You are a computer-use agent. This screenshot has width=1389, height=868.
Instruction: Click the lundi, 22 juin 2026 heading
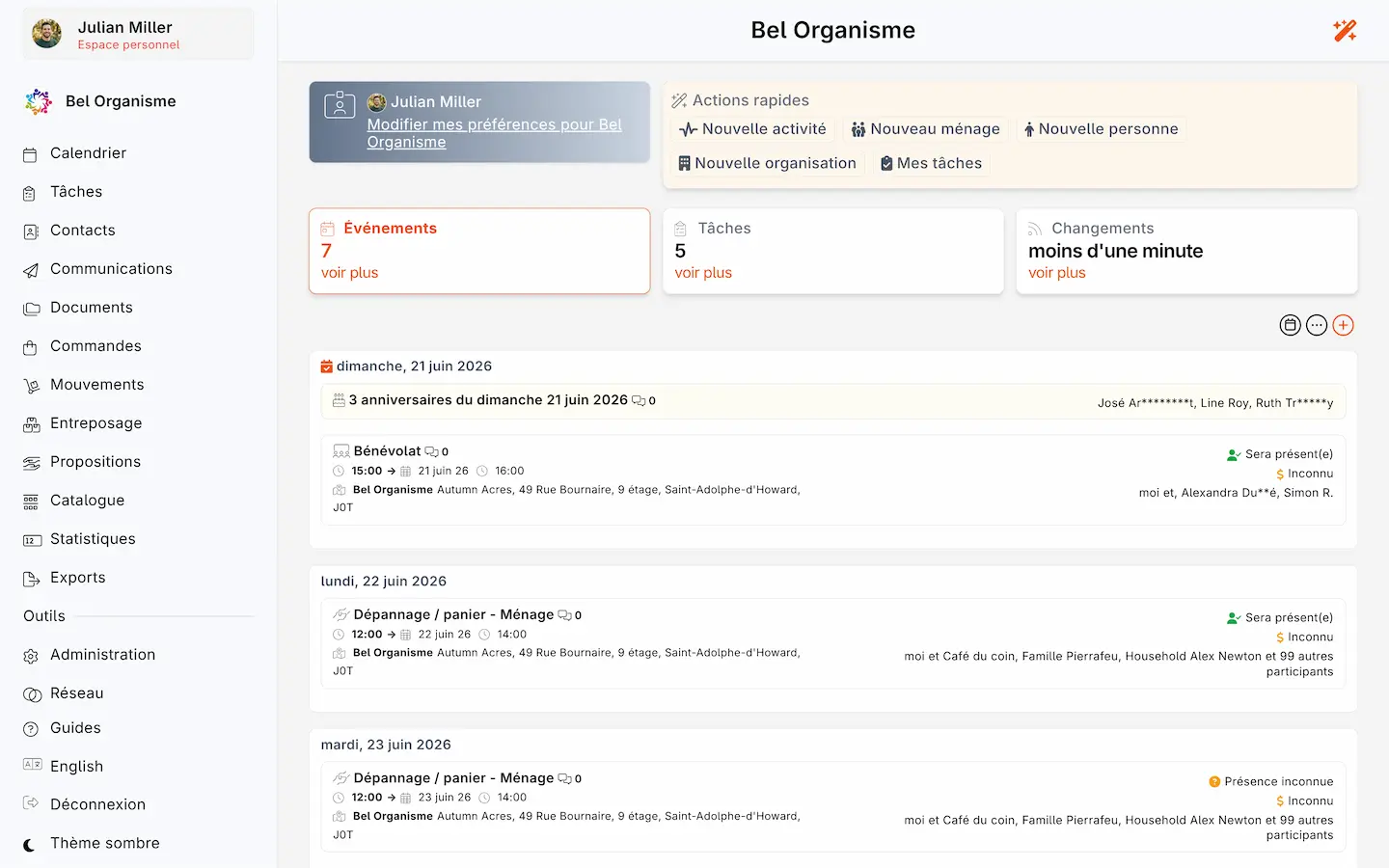(383, 582)
